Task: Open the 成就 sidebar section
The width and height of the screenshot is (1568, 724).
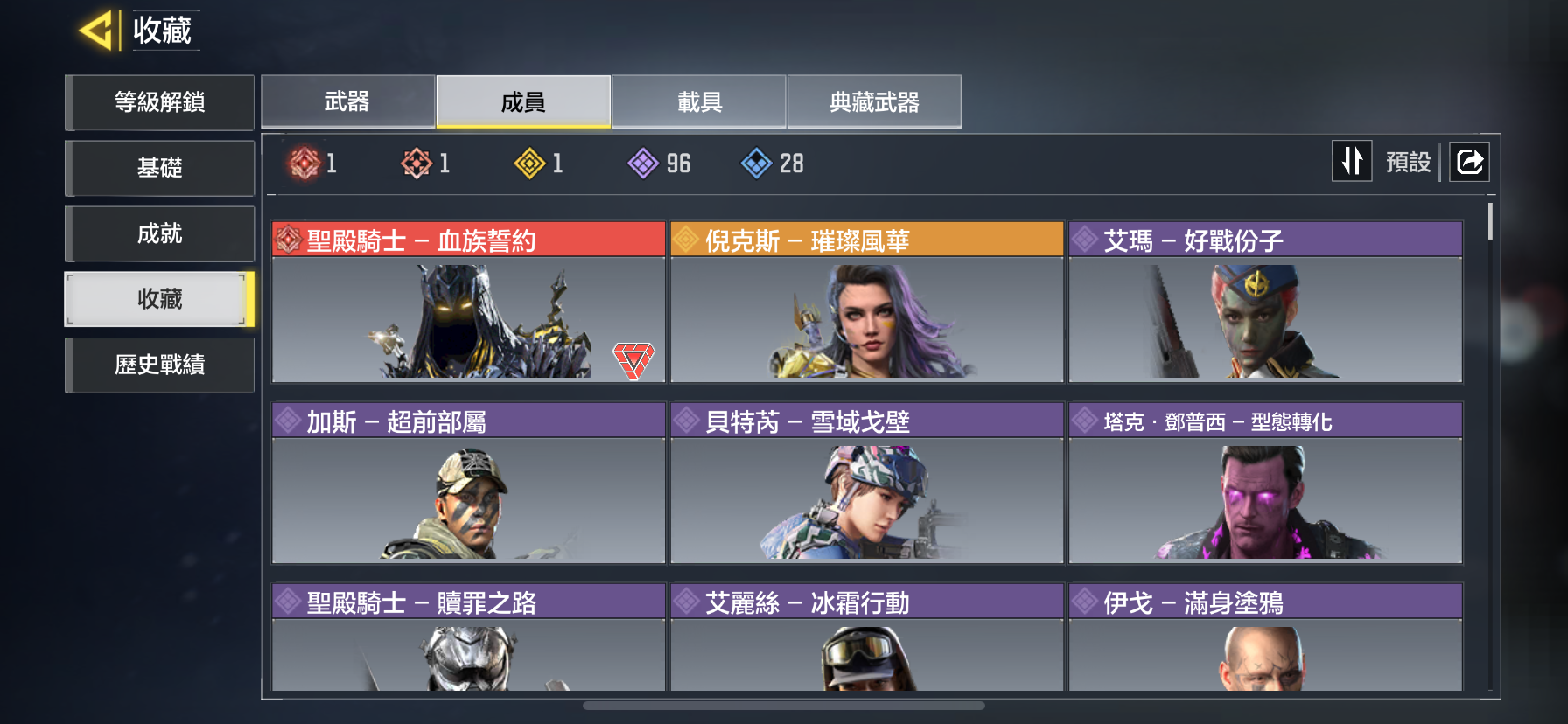Action: click(x=160, y=233)
